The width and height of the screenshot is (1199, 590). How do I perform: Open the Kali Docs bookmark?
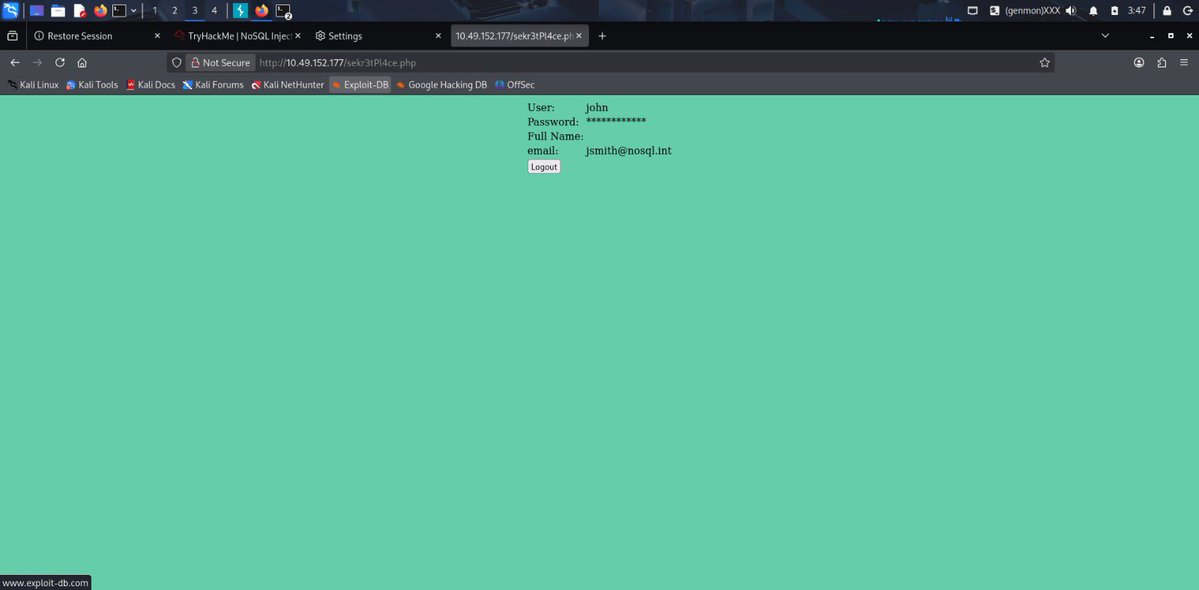pyautogui.click(x=151, y=85)
